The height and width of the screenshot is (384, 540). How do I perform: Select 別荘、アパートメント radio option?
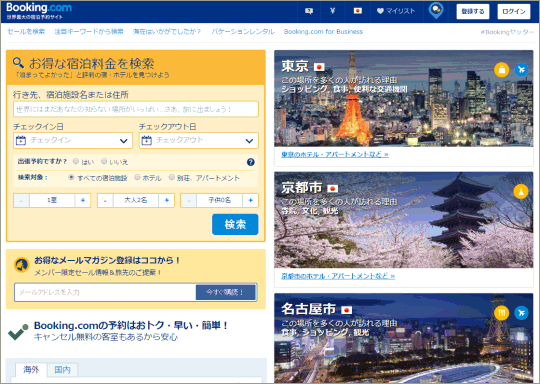tap(172, 177)
